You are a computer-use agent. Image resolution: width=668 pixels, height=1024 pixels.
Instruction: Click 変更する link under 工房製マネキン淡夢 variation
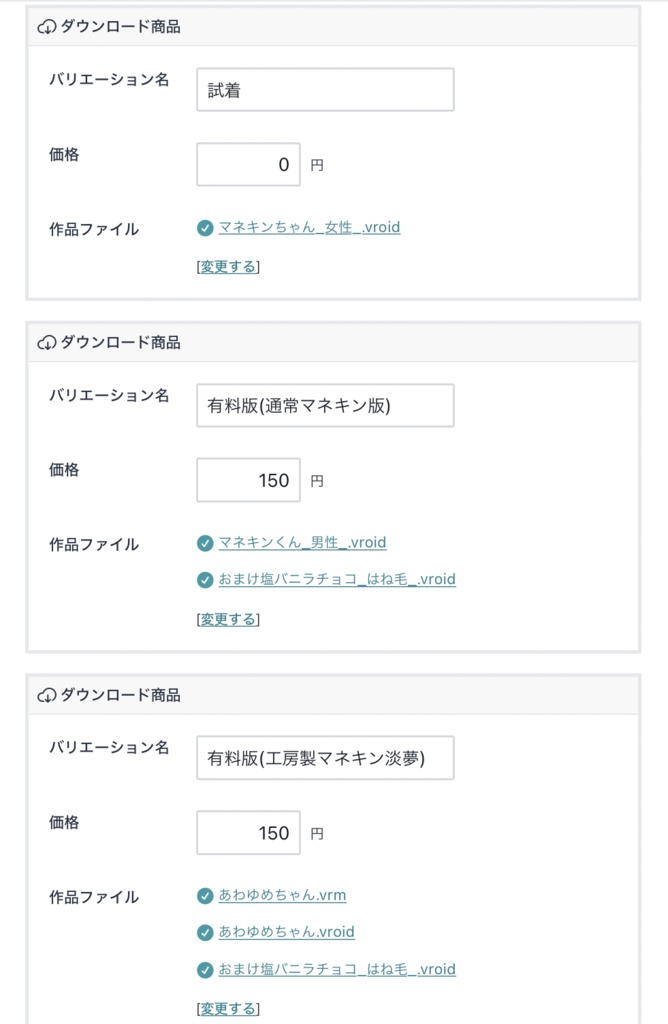pyautogui.click(x=228, y=1009)
